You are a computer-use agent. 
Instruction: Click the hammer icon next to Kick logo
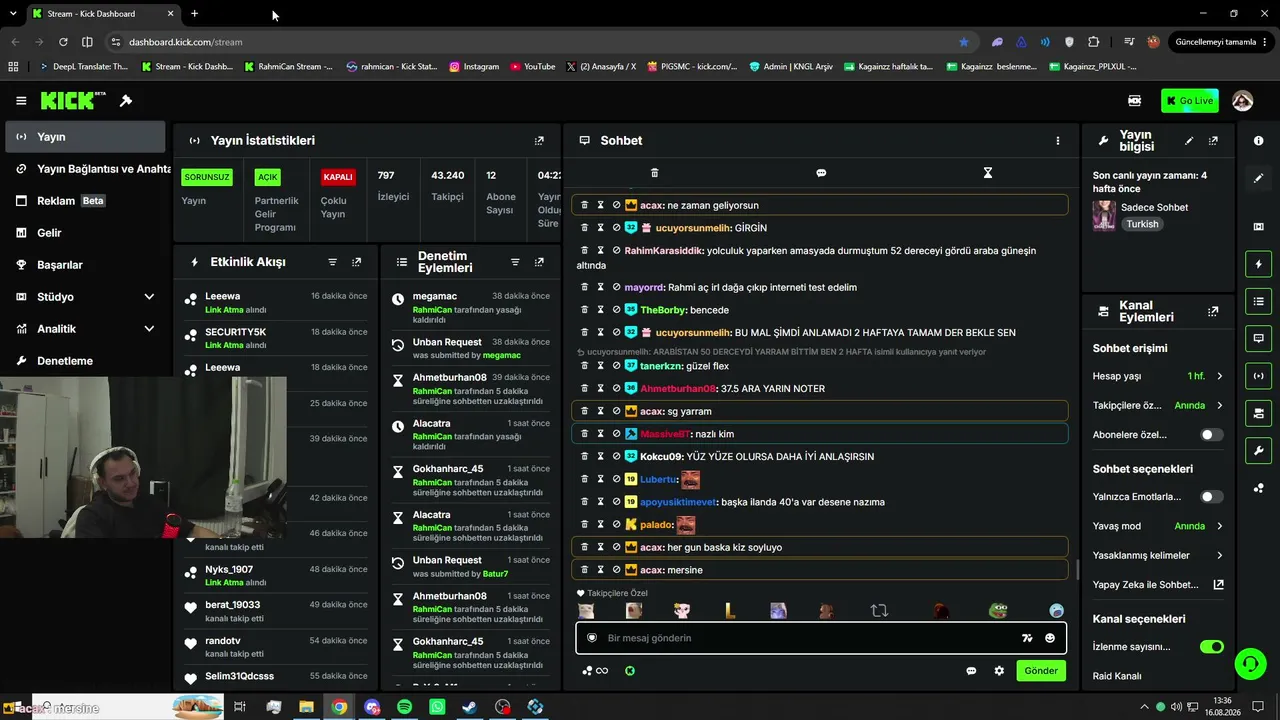pyautogui.click(x=126, y=101)
